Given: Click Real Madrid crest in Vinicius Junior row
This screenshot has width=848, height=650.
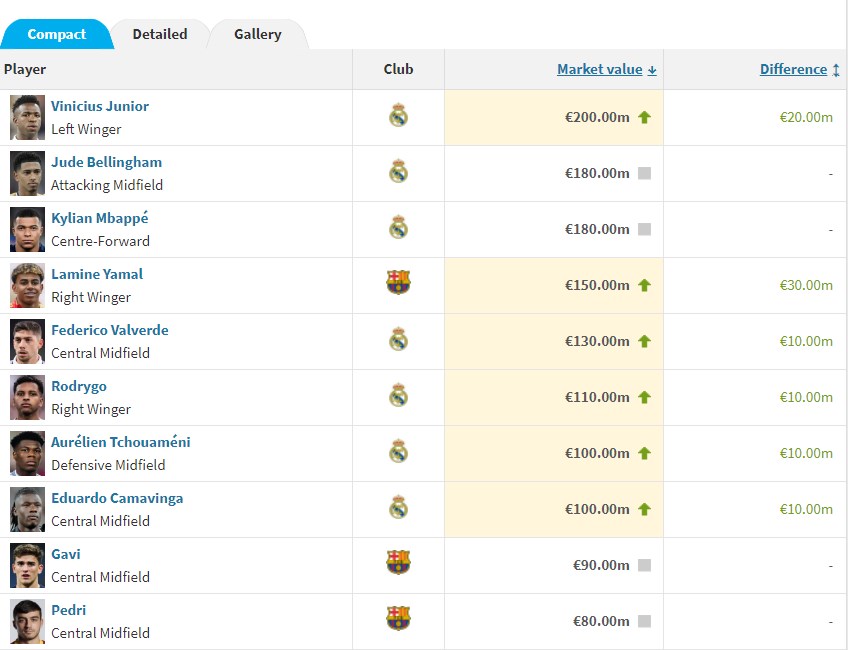Looking at the screenshot, I should 398,115.
